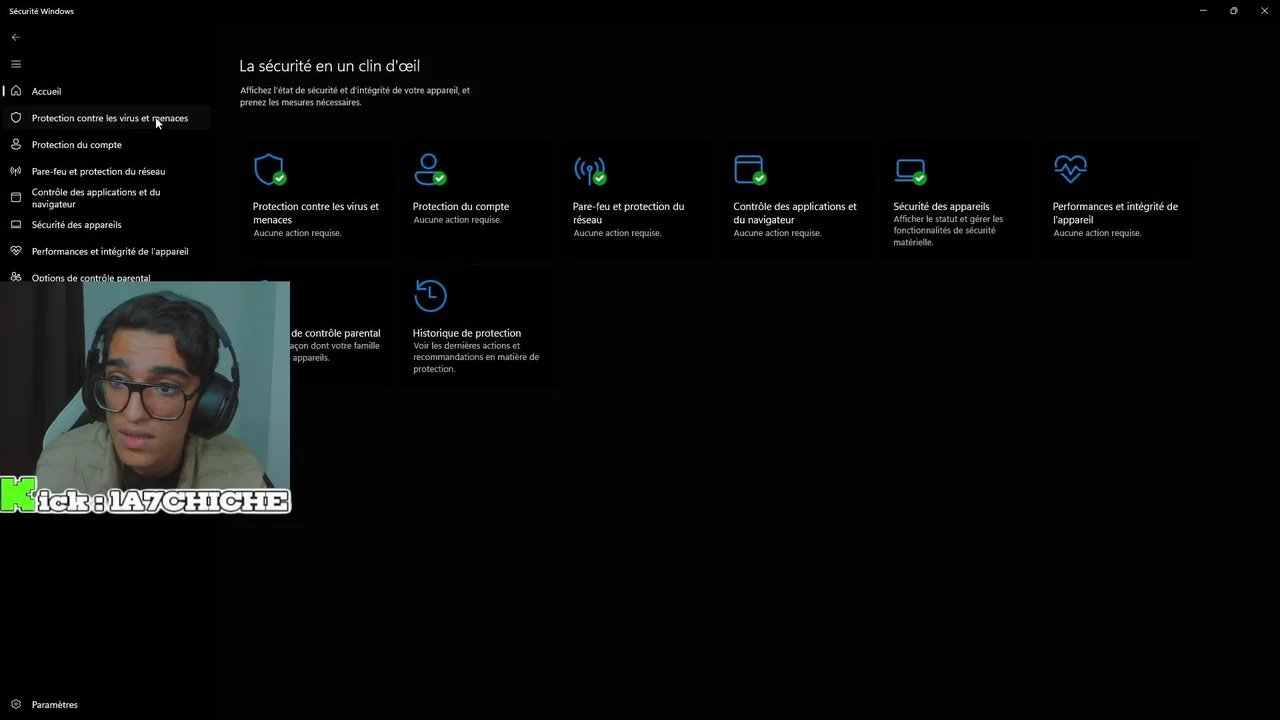Click the webcam overlay of the streamer
Image resolution: width=1280 pixels, height=720 pixels.
point(145,397)
